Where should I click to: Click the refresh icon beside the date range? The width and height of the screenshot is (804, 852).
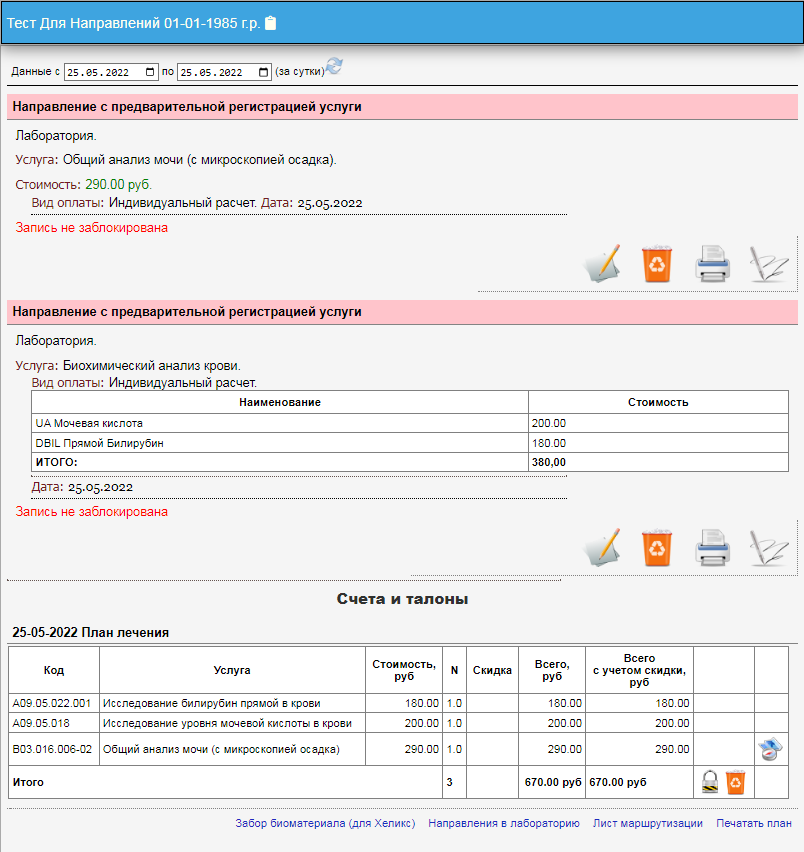coord(334,67)
